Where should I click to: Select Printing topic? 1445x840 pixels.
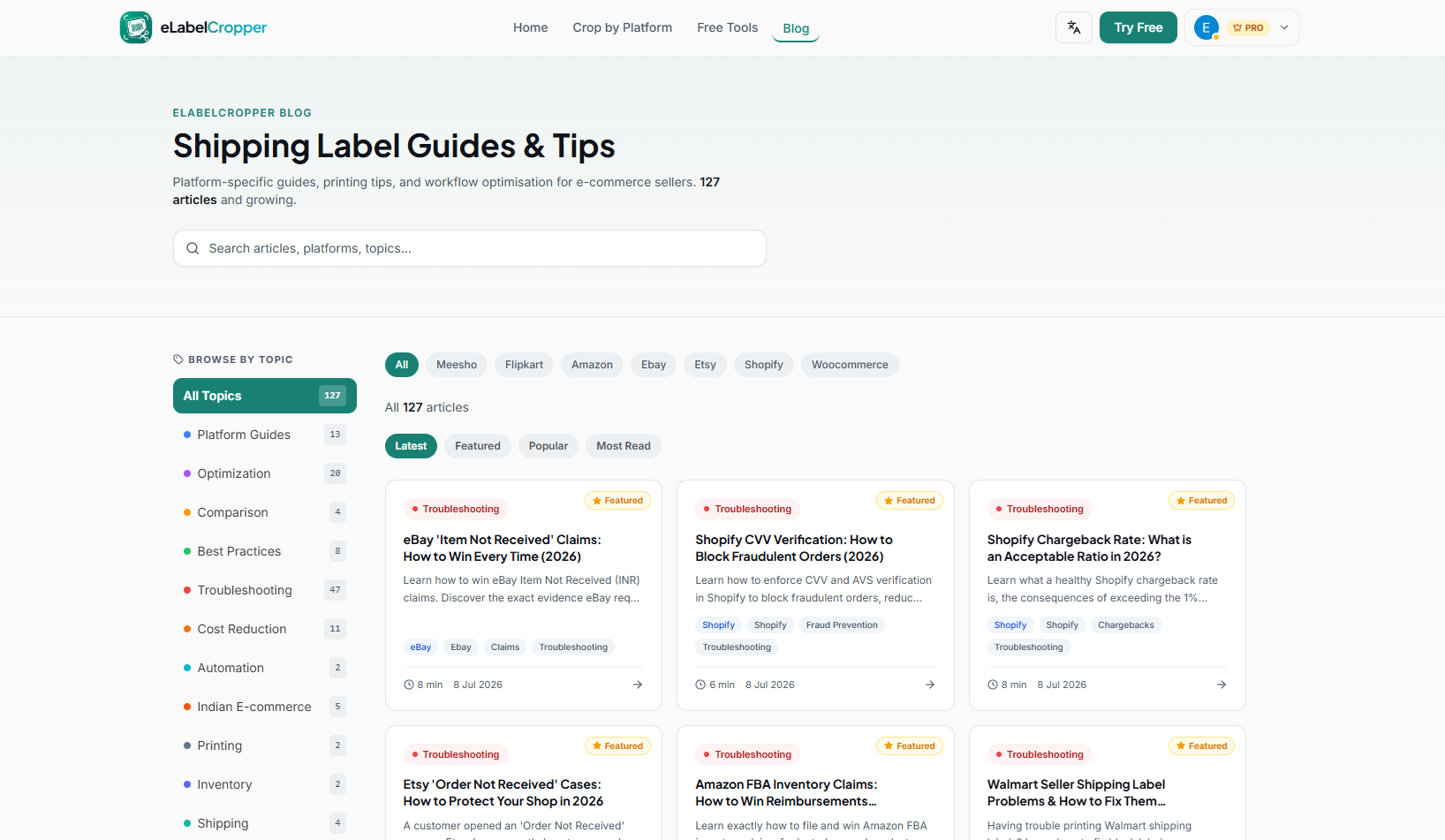[265, 745]
